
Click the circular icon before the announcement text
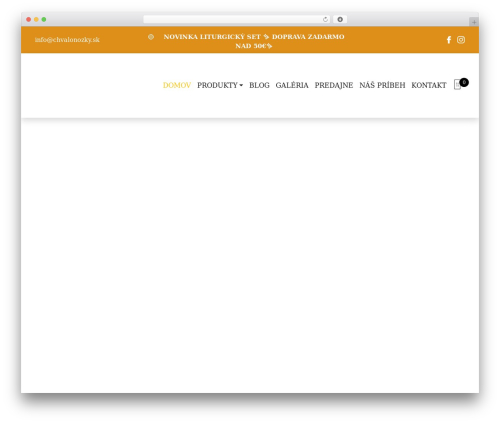(151, 37)
